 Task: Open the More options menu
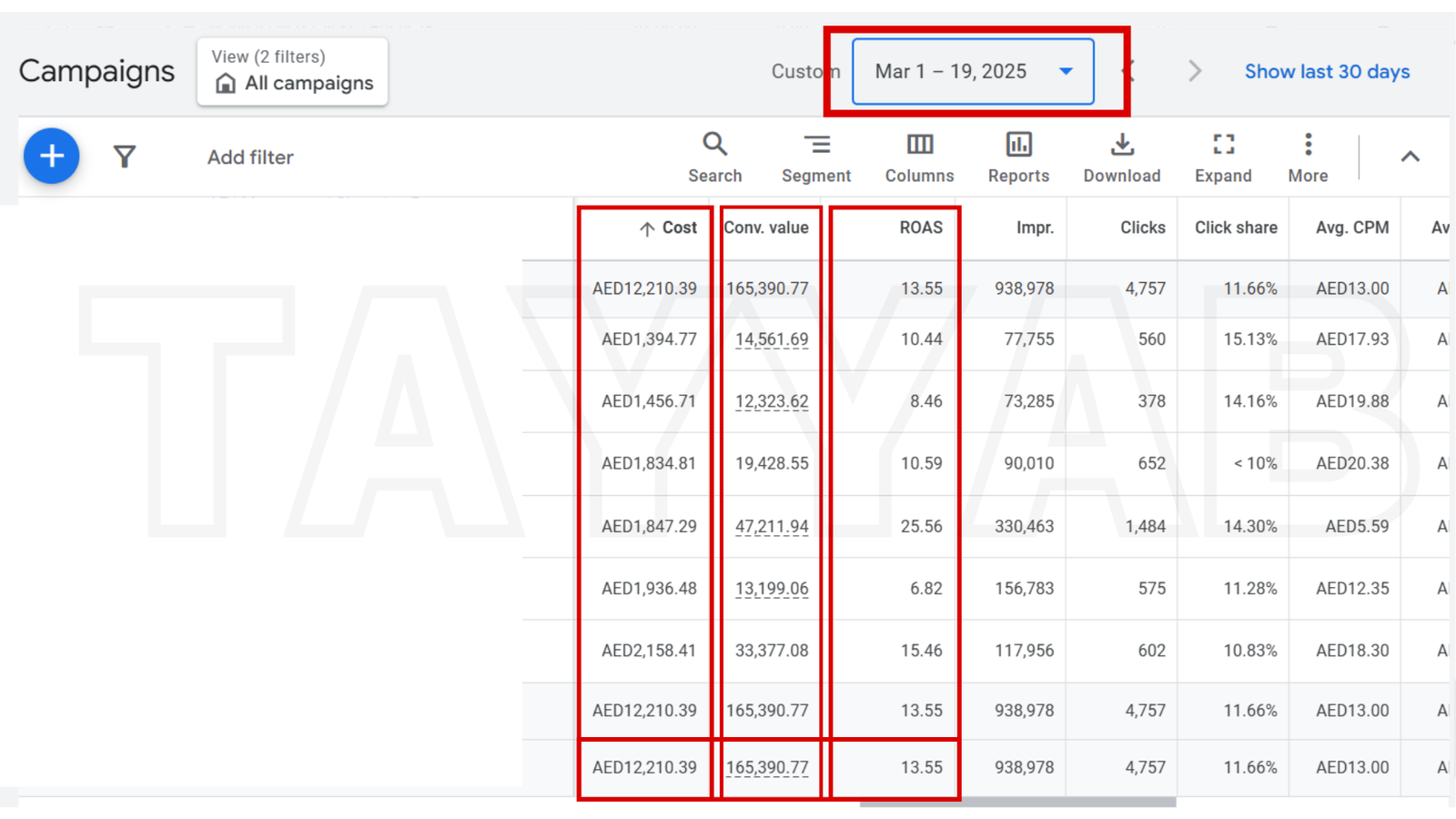pyautogui.click(x=1308, y=157)
